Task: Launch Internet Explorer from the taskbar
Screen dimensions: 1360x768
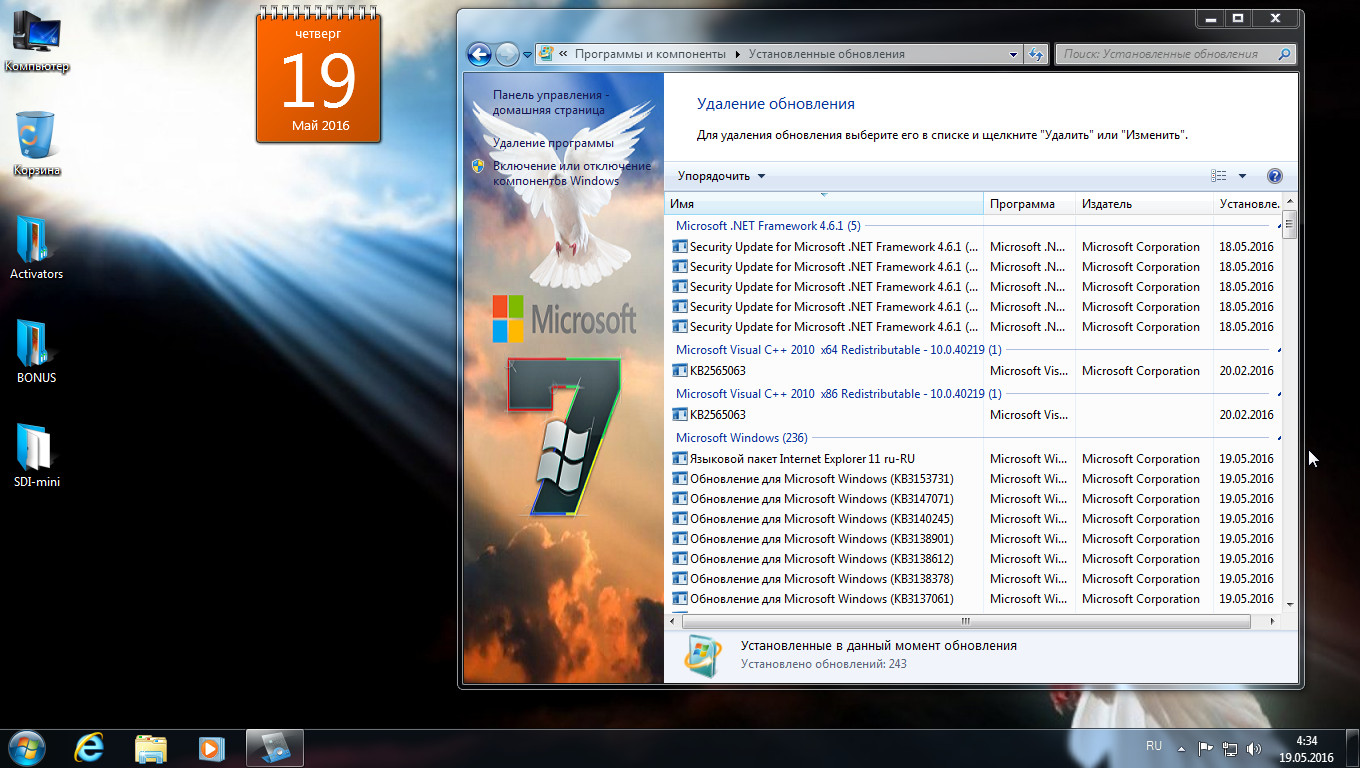Action: [90, 747]
